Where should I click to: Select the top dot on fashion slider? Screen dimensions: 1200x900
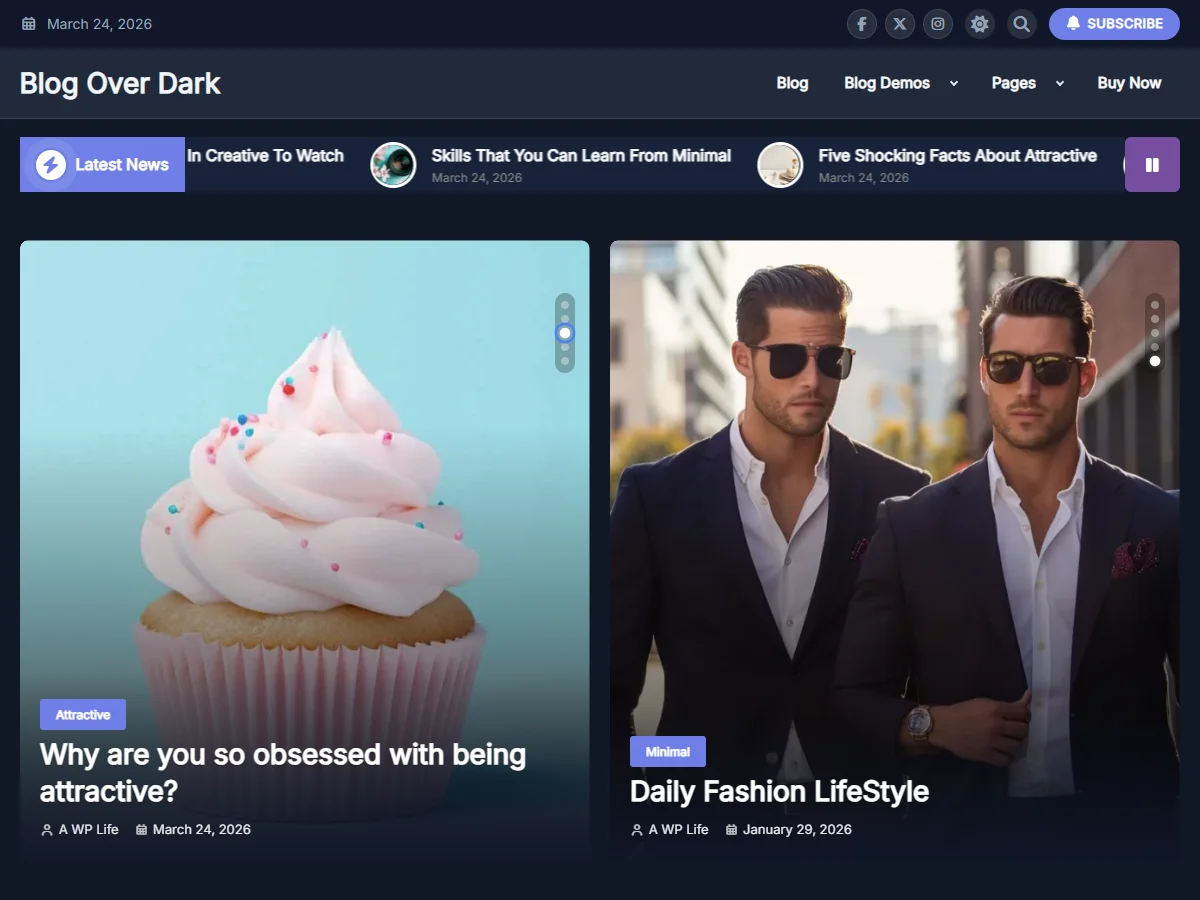tap(1155, 305)
